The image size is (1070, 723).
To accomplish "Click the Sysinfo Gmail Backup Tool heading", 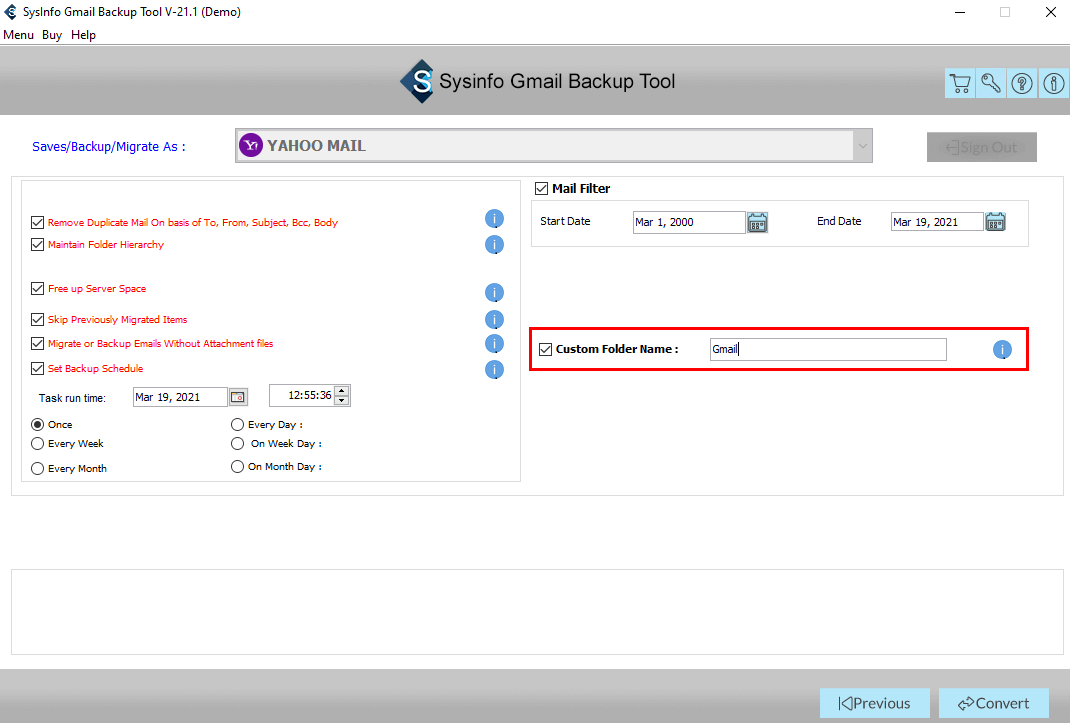I will pyautogui.click(x=557, y=81).
